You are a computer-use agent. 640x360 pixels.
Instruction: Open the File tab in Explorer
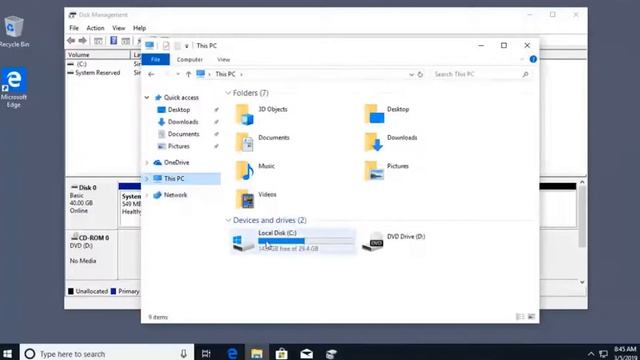click(156, 60)
